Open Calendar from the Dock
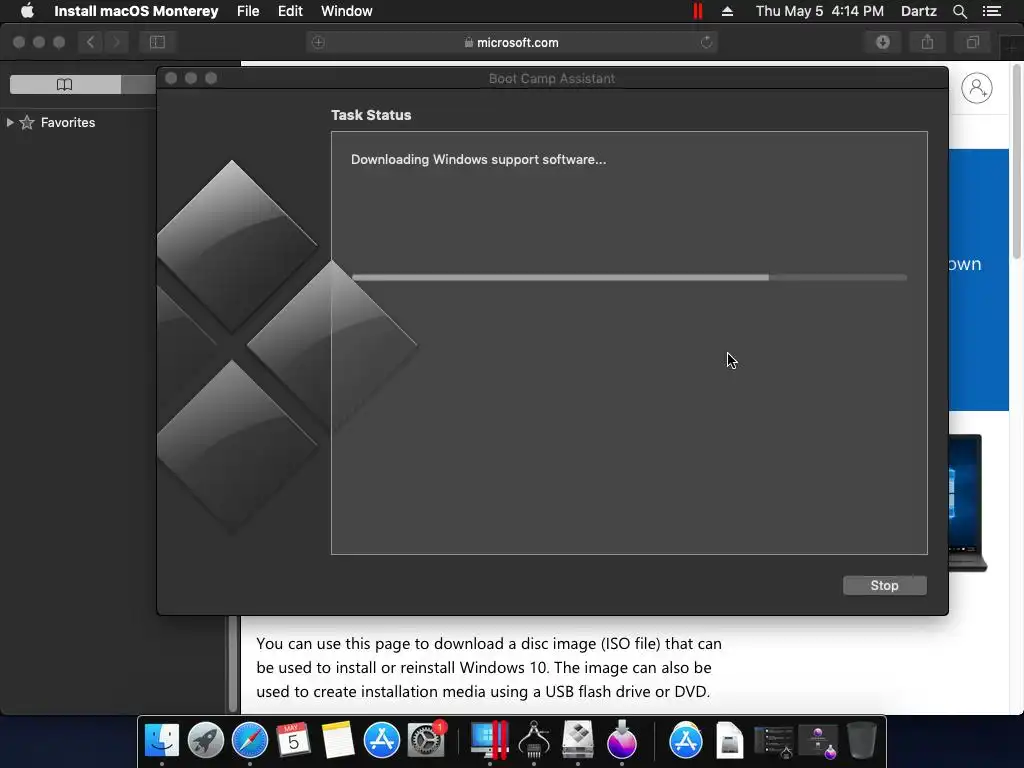 tap(293, 741)
